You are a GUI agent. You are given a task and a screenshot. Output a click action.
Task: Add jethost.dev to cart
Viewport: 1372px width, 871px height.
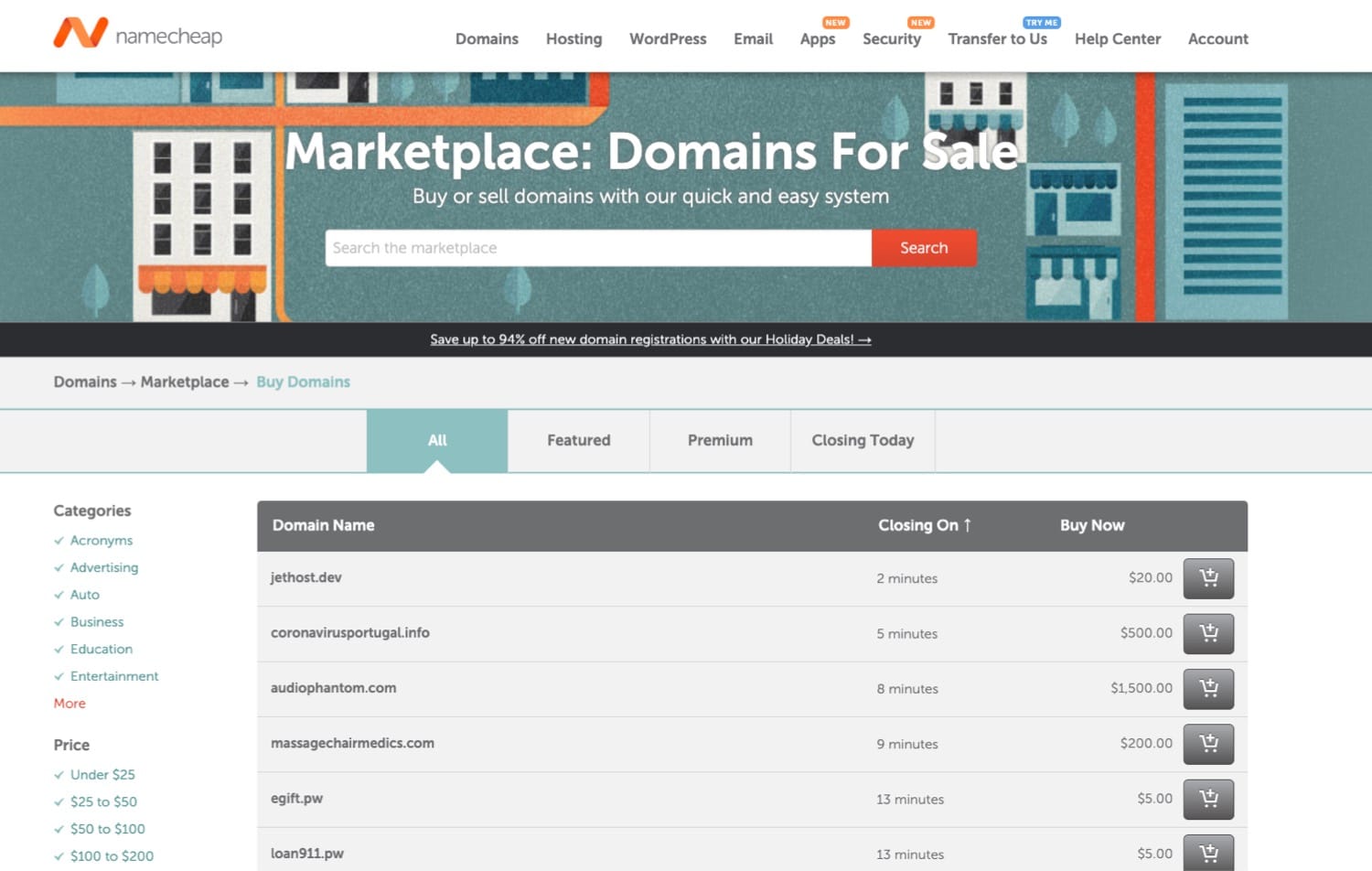coord(1208,578)
